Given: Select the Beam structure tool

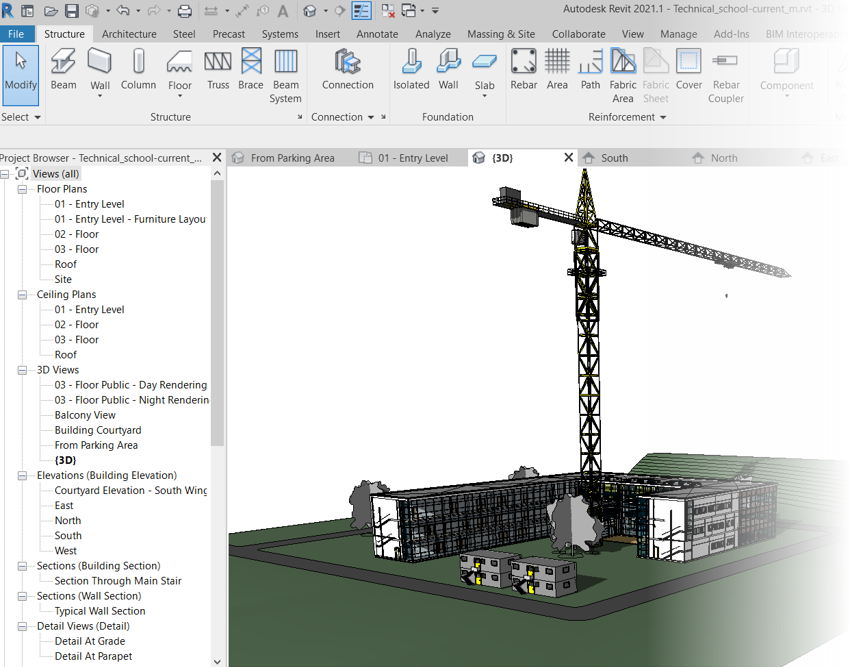Looking at the screenshot, I should click(63, 71).
